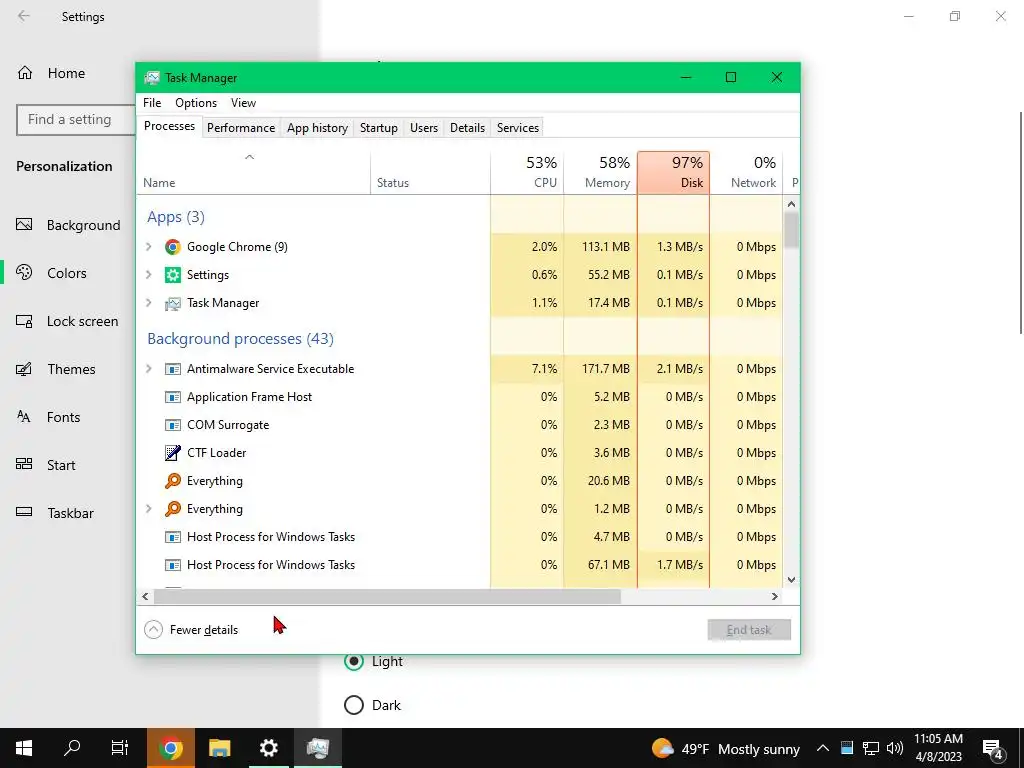Click the Host Process 67.1 MB icon
Image resolution: width=1024 pixels, height=768 pixels.
pyautogui.click(x=172, y=565)
